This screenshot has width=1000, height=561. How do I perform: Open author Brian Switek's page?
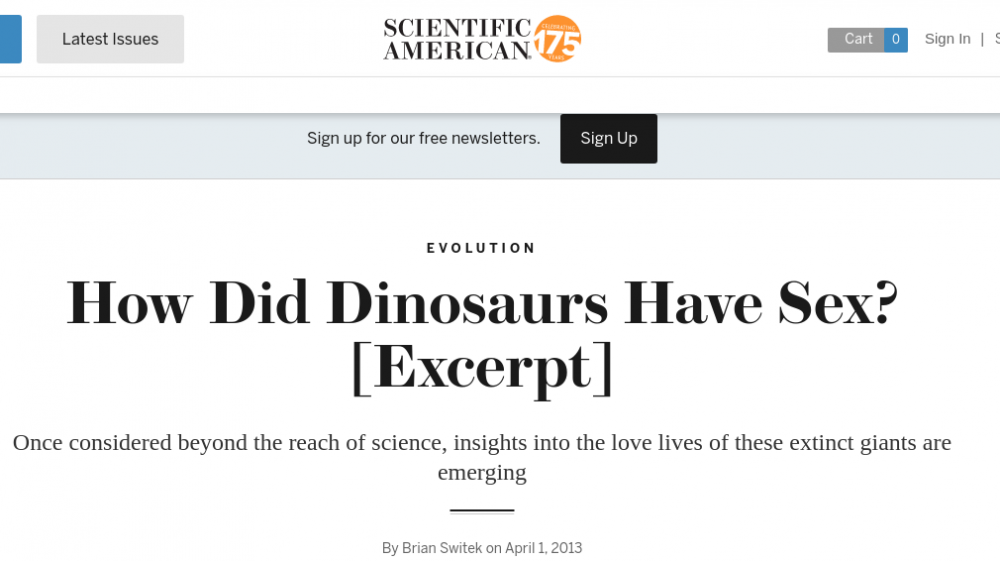(x=441, y=548)
